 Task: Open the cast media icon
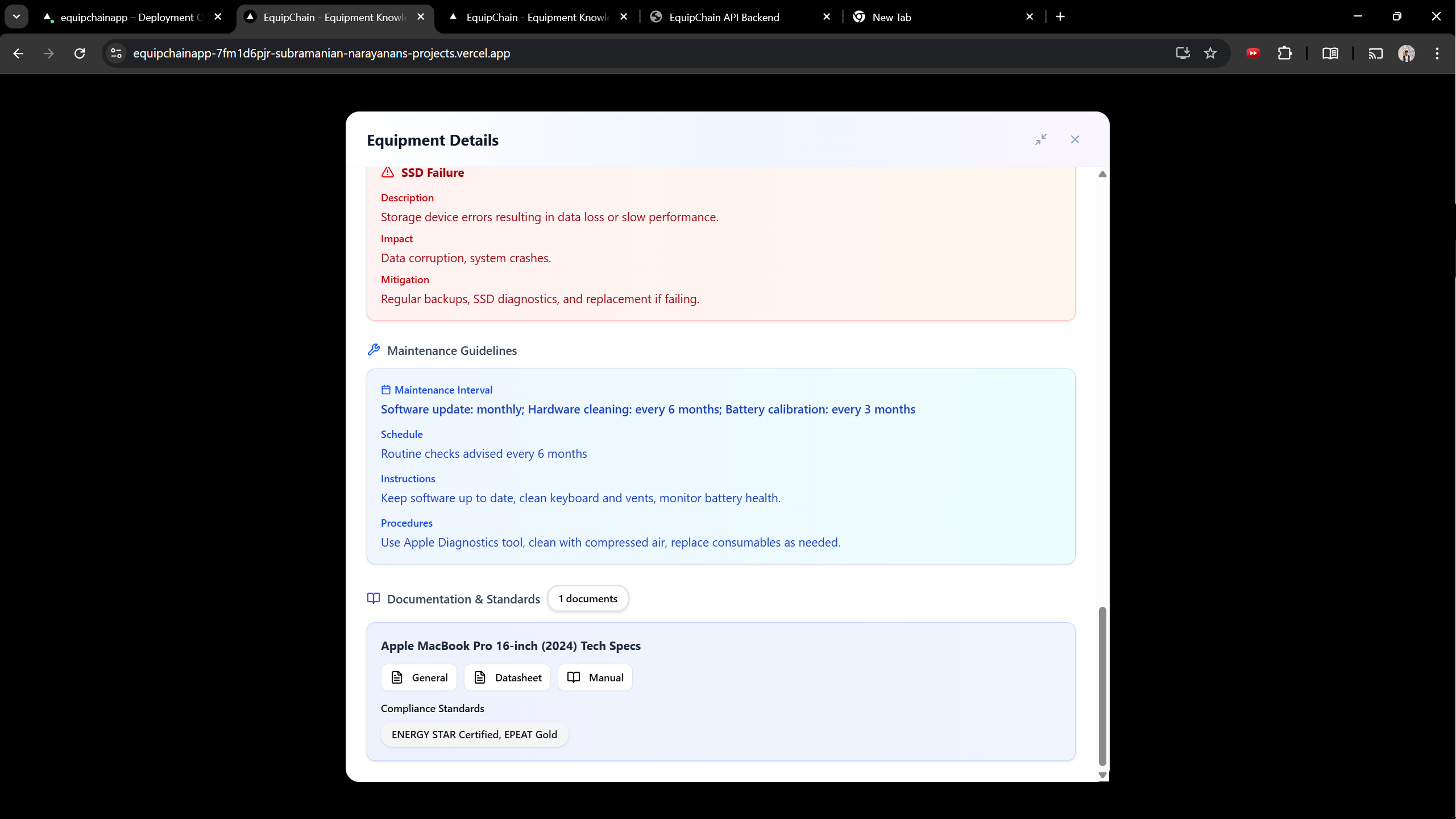pyautogui.click(x=1375, y=53)
